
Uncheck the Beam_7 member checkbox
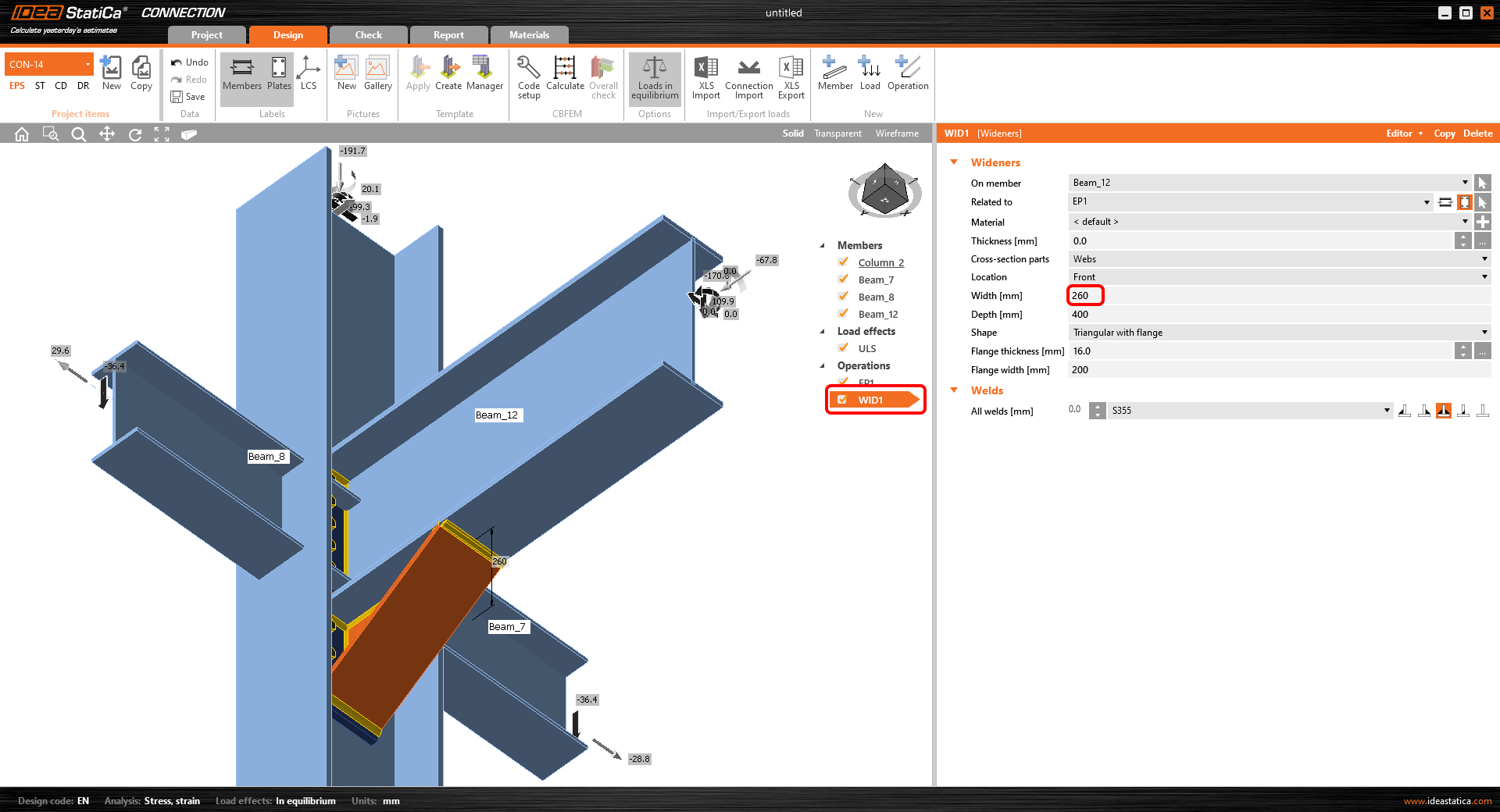click(844, 280)
